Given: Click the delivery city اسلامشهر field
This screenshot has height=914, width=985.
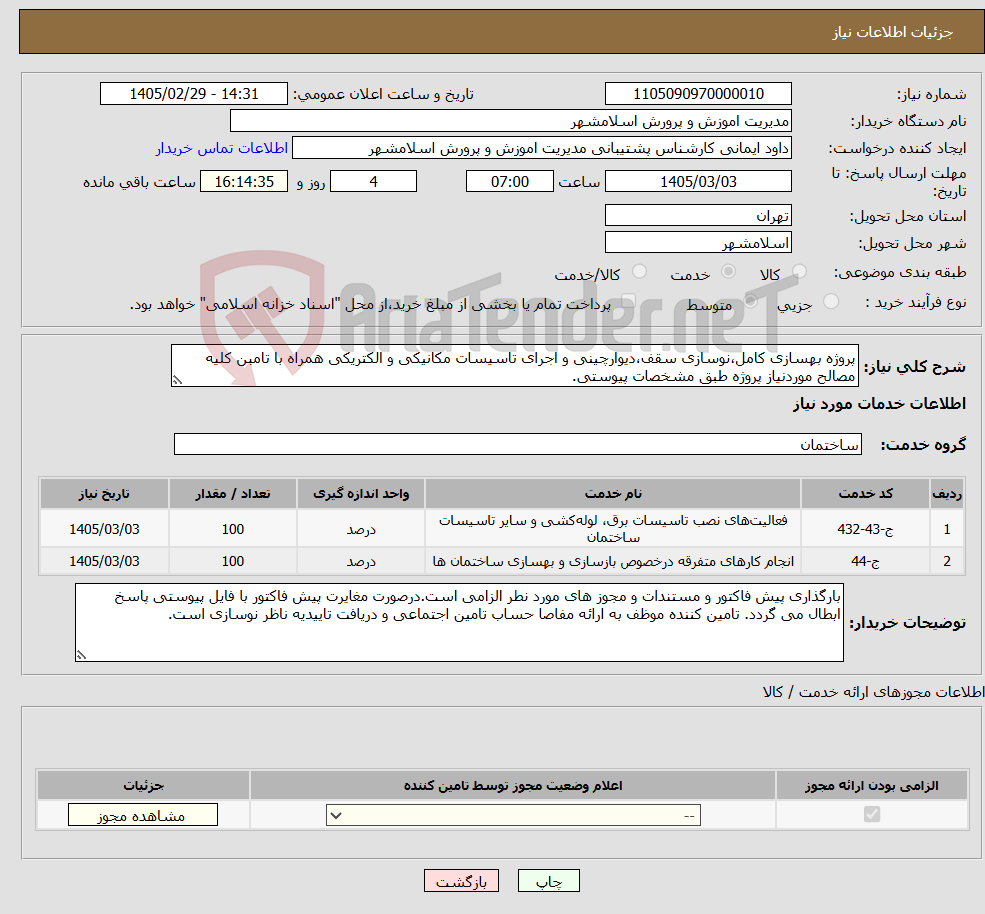Looking at the screenshot, I should click(698, 242).
